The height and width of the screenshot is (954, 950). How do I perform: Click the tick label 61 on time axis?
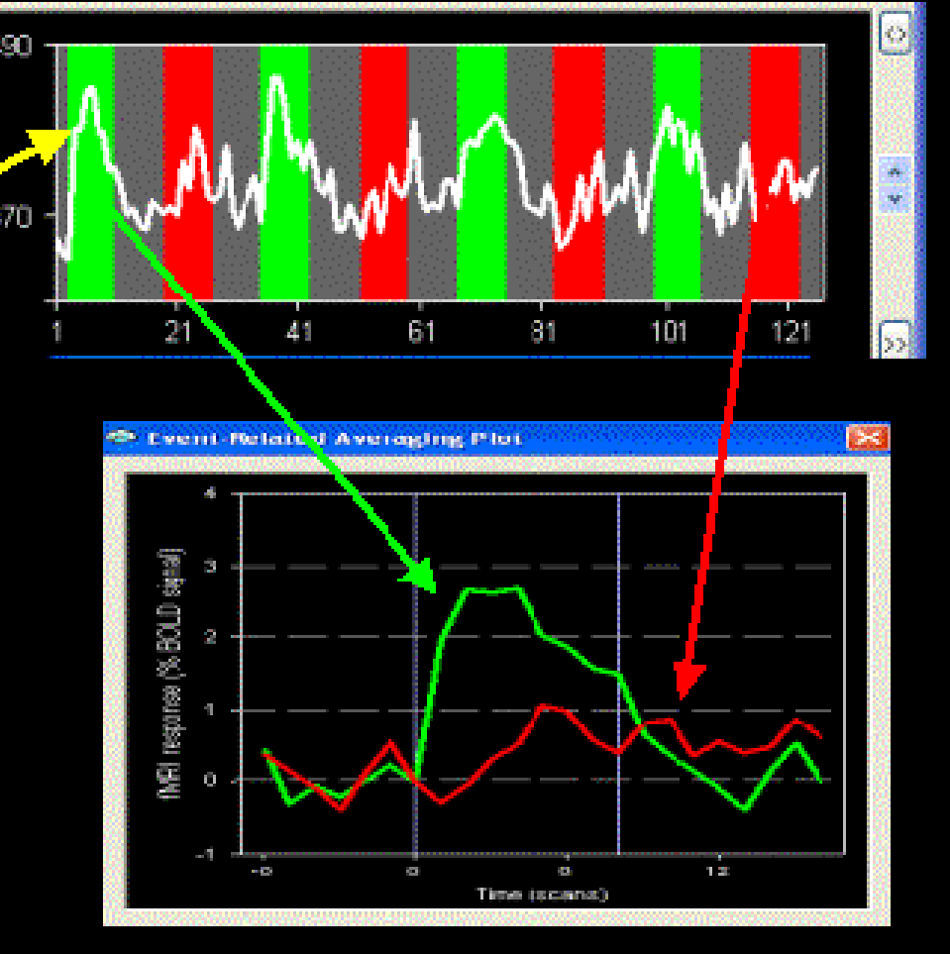[422, 329]
